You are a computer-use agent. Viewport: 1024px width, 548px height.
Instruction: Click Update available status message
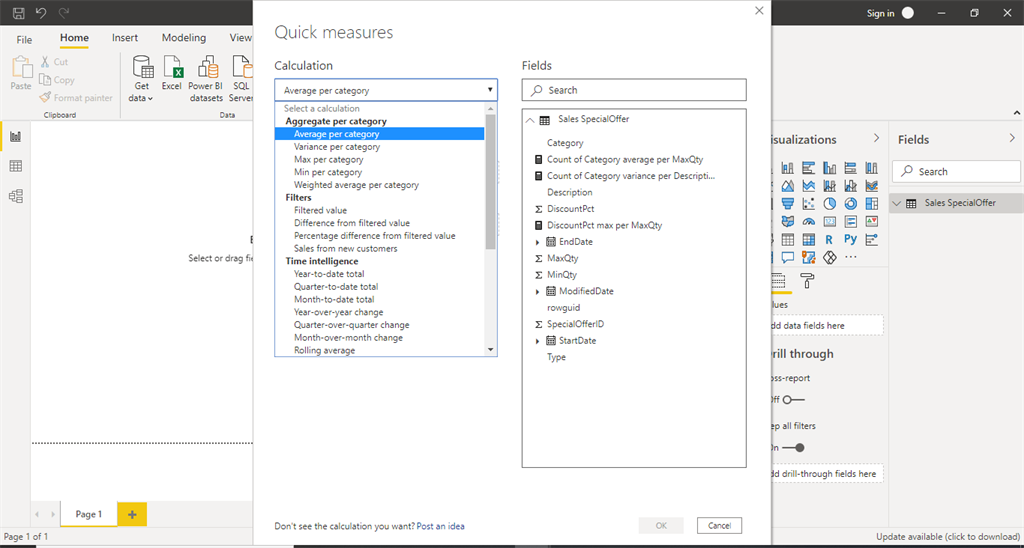click(946, 536)
